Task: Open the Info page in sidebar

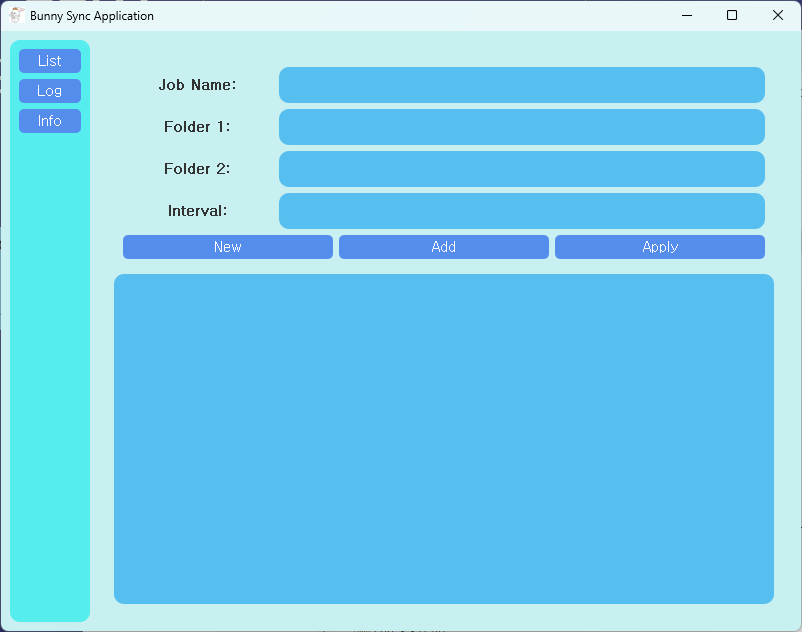Action: point(50,121)
